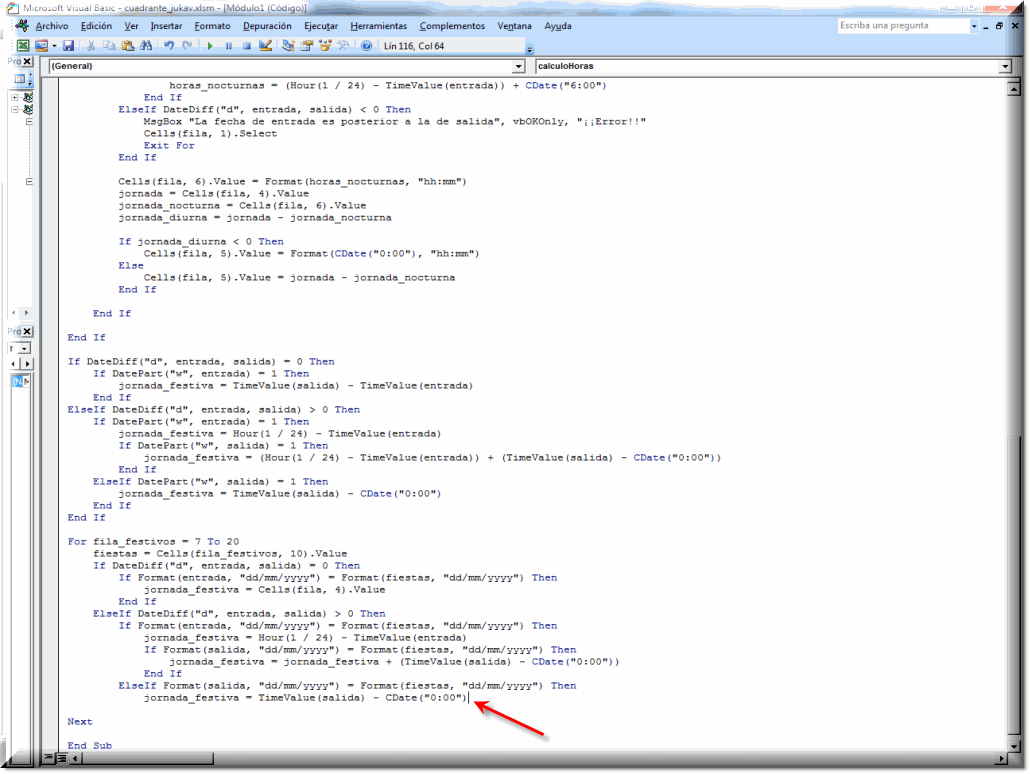Open Visual Basic help icon
The image size is (1030, 774).
tap(366, 46)
